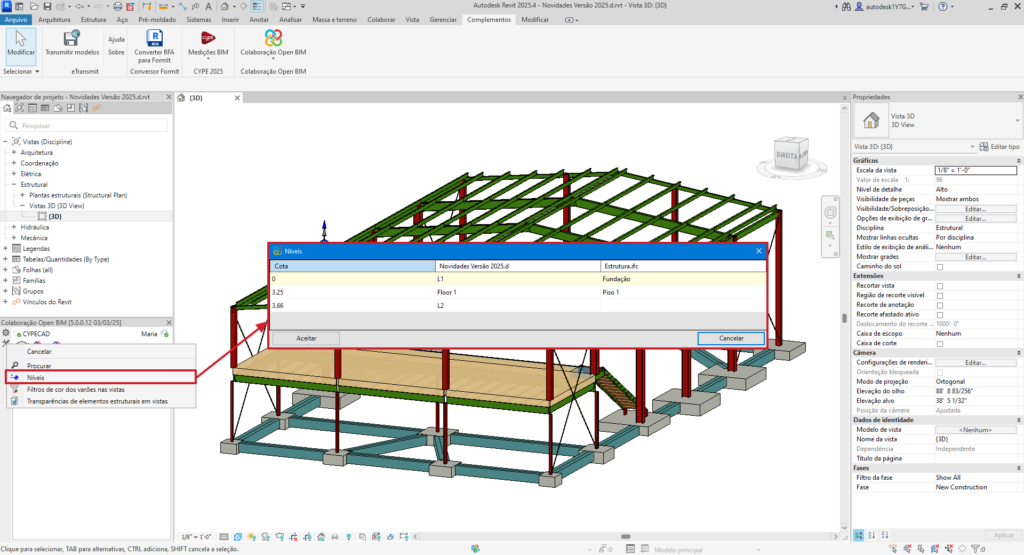Image resolution: width=1024 pixels, height=555 pixels.
Task: Enable the Caixa de corte checkbox
Action: point(940,343)
